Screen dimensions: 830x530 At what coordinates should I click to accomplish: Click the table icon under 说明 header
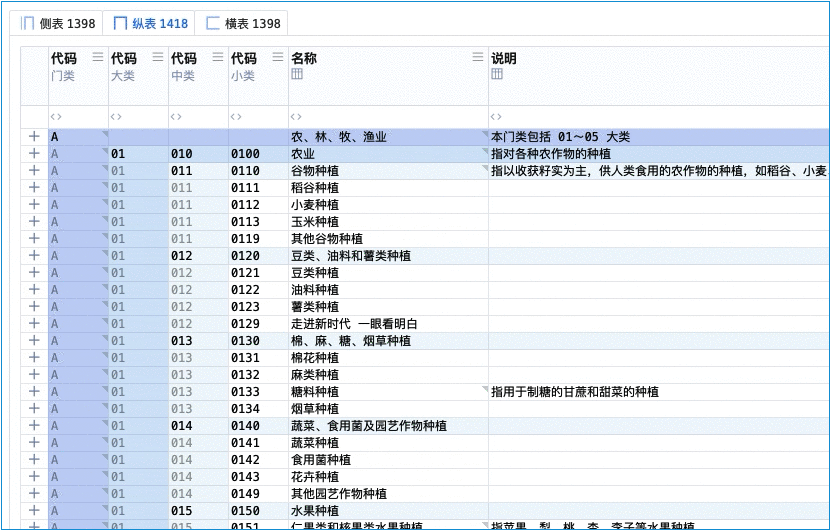tap(497, 75)
